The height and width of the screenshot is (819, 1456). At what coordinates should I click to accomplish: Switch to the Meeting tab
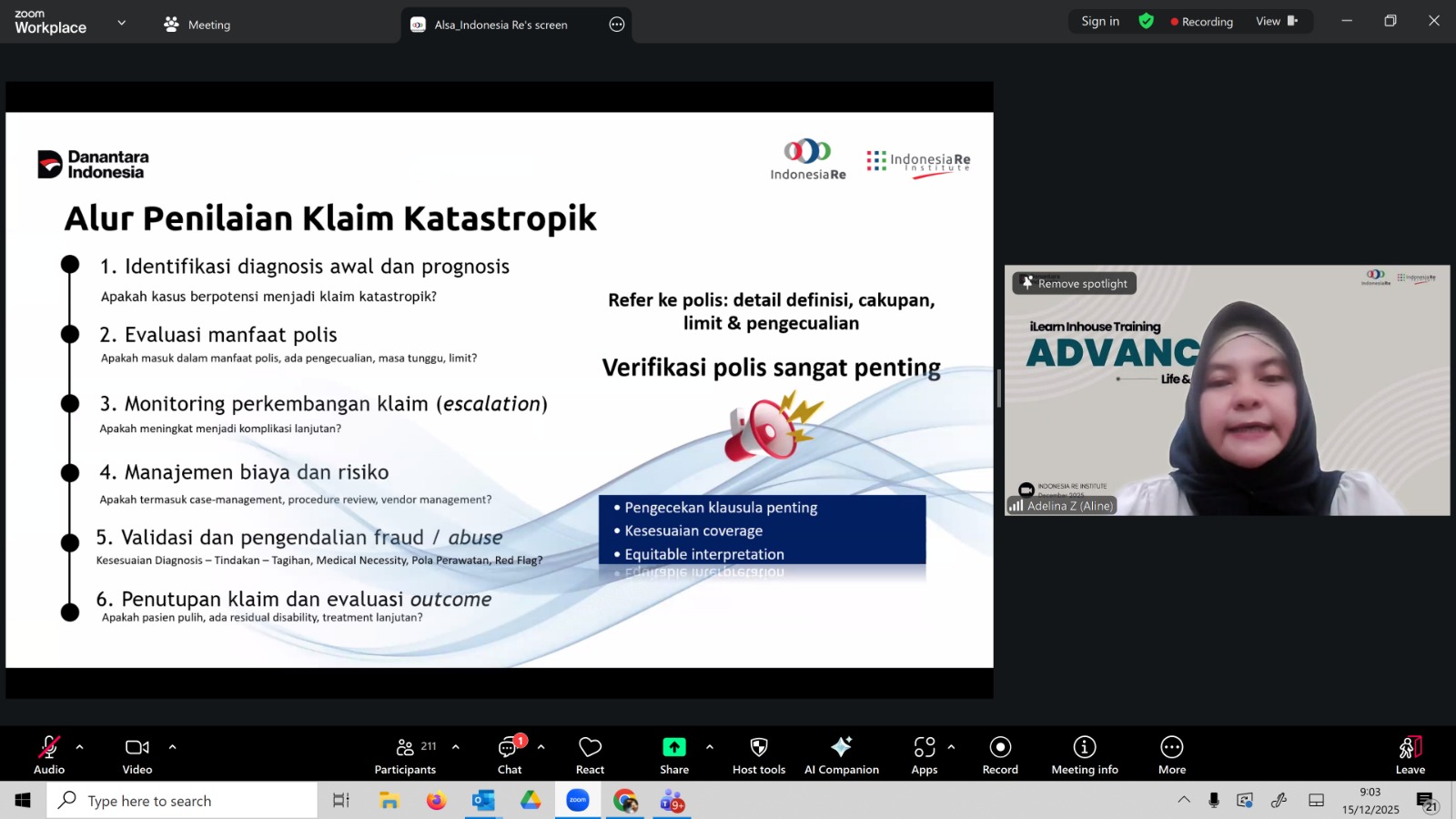197,25
